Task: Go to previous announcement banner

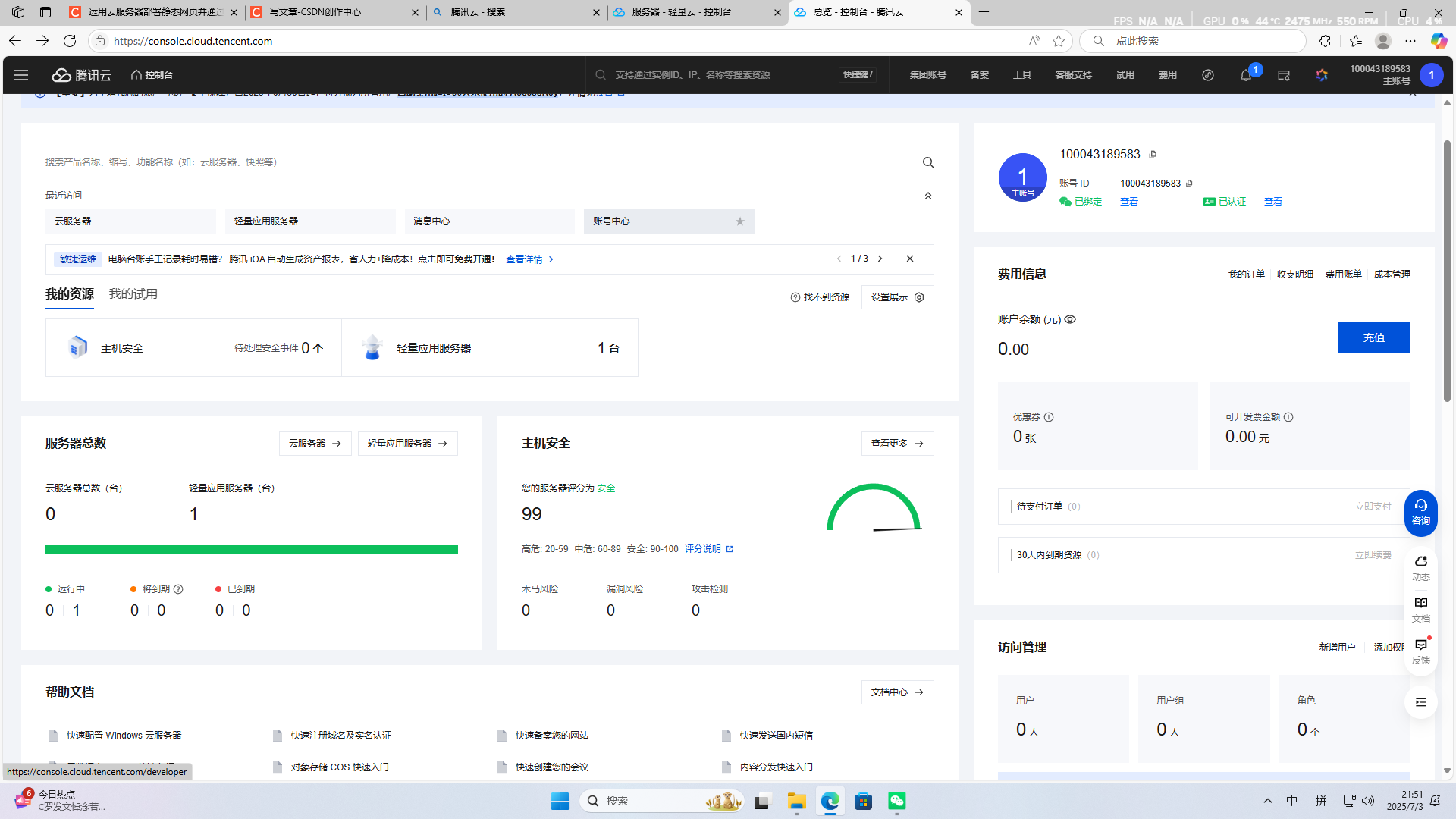Action: (839, 259)
